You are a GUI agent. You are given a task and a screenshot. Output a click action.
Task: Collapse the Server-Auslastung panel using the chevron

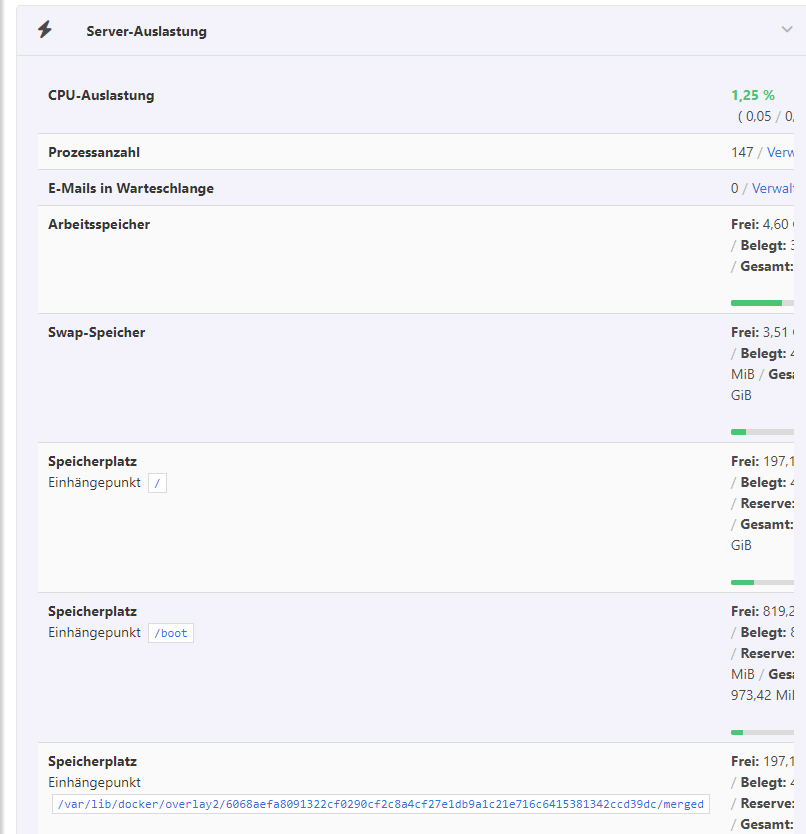tap(787, 30)
